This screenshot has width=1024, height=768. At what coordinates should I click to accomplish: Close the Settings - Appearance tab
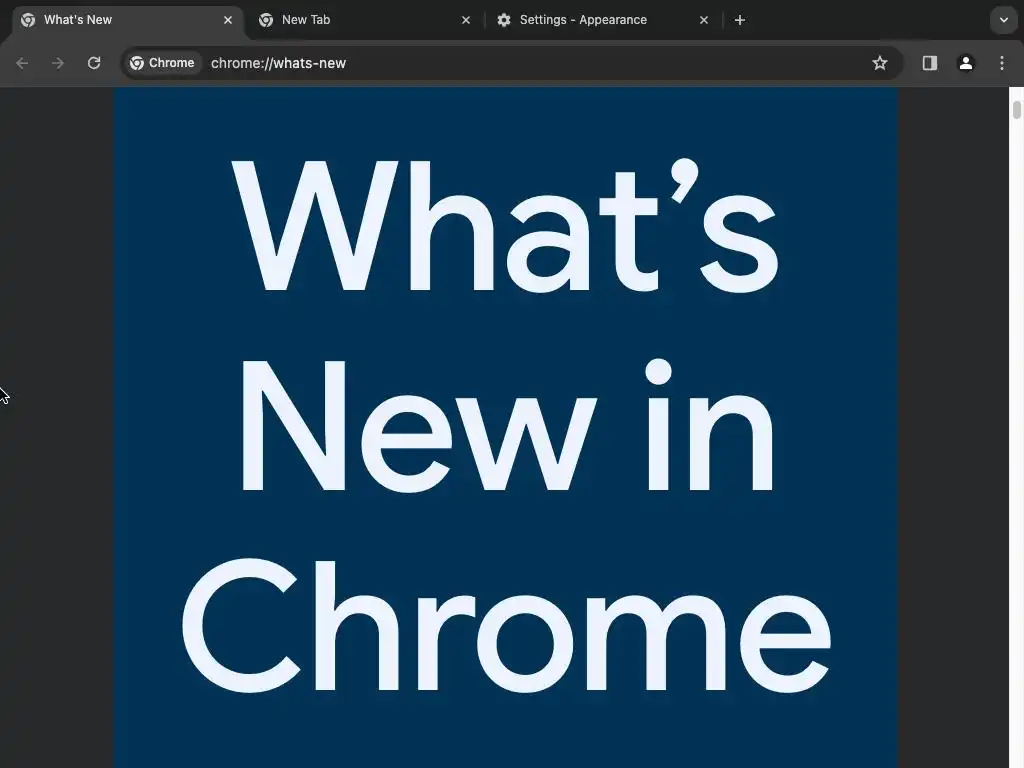[703, 20]
